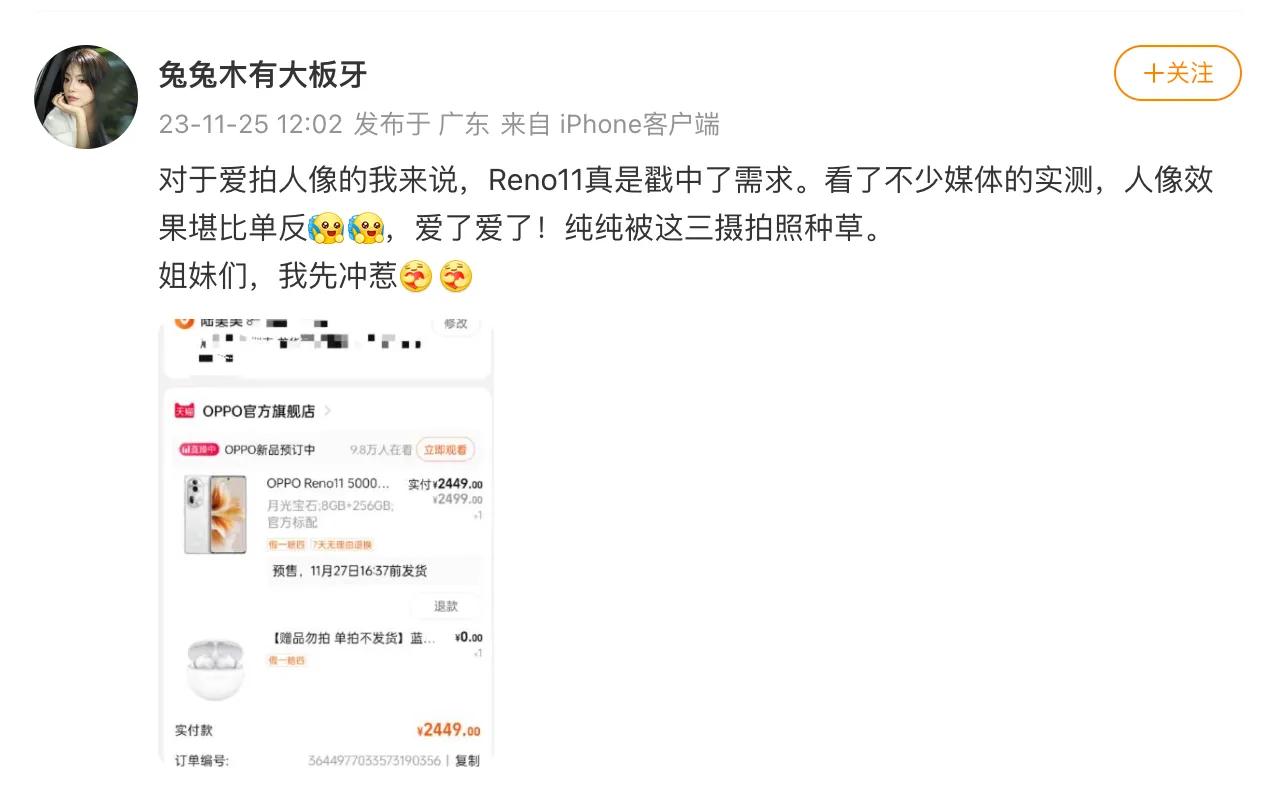Click the 23-11-25 12:02 post timestamp
Viewport: 1266px width, 802px height.
(251, 124)
